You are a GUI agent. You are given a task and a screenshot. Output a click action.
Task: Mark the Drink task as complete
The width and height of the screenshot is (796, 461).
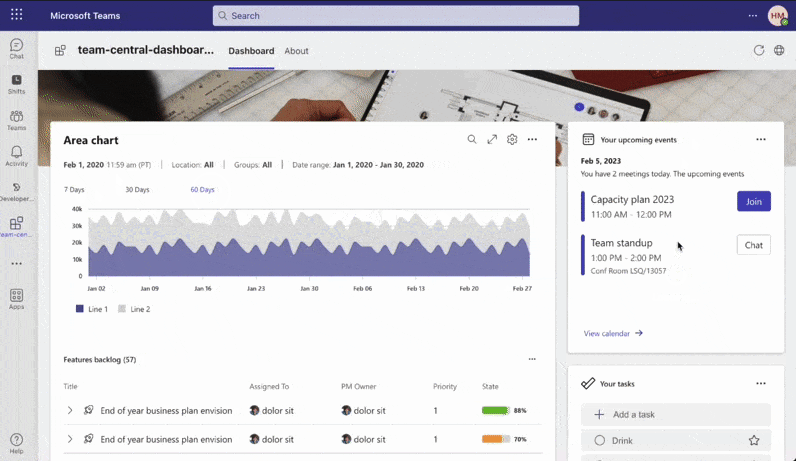[x=600, y=440]
